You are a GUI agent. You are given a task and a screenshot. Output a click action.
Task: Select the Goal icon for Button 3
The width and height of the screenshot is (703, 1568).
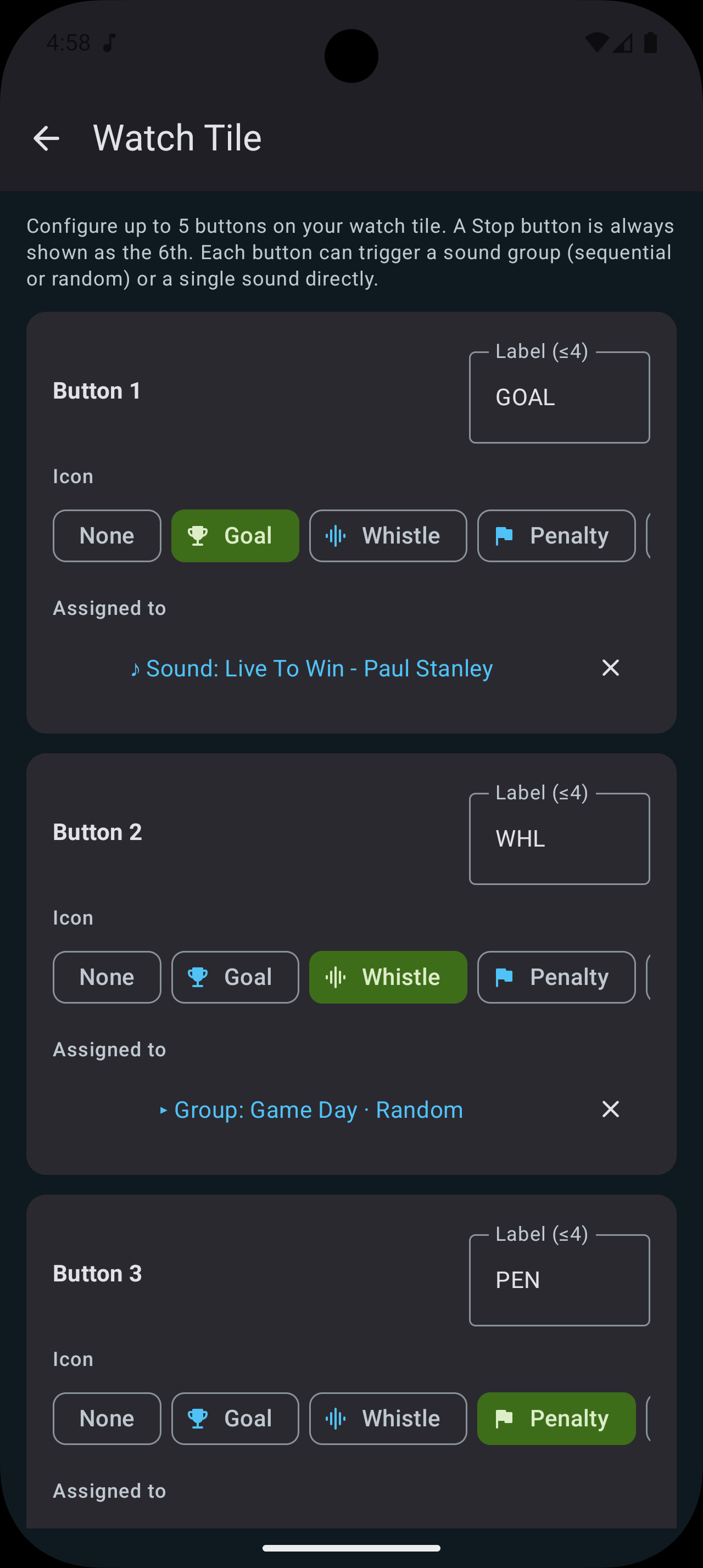235,1418
